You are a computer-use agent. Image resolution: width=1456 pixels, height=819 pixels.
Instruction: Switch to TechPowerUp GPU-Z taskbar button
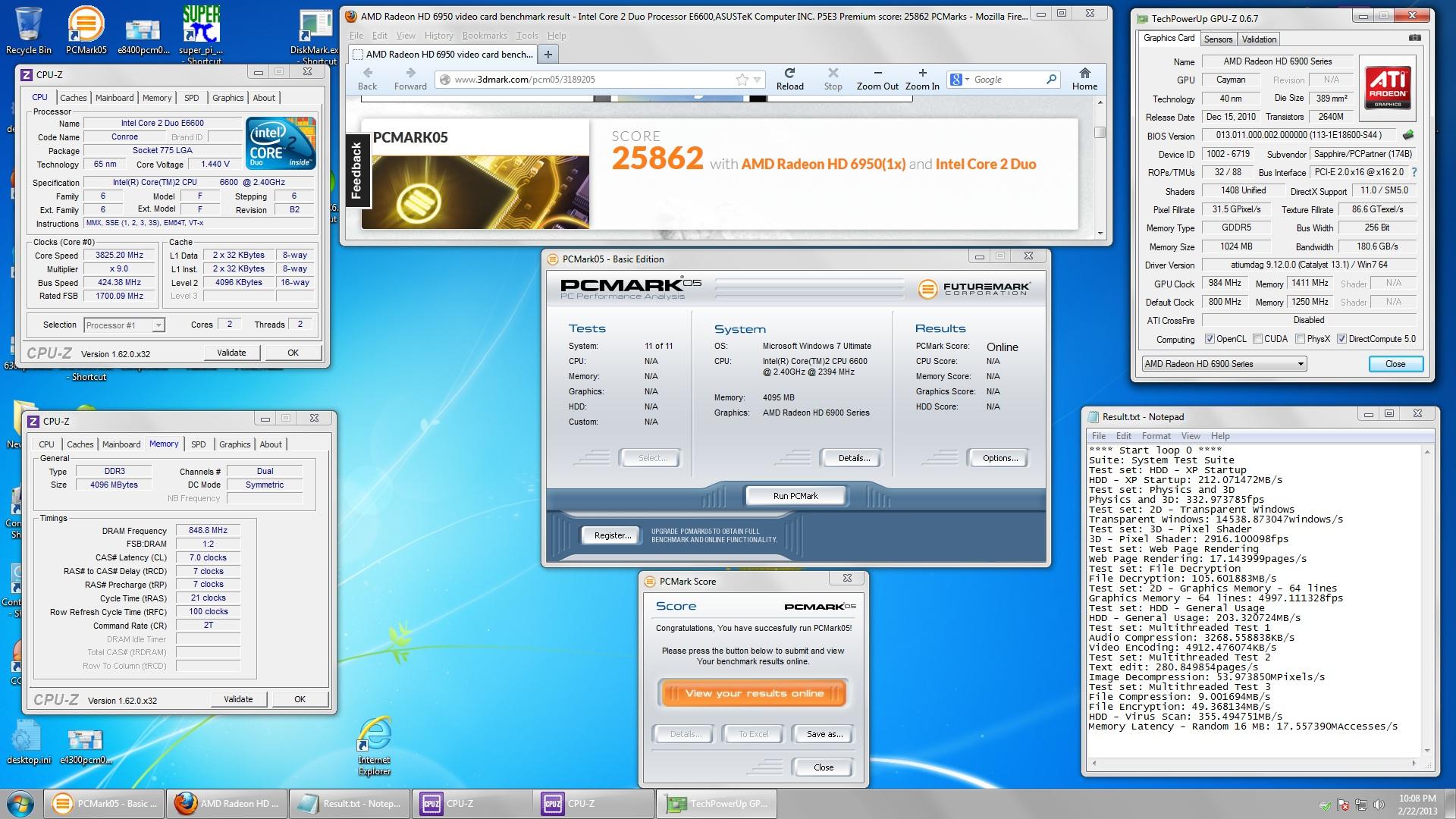[x=718, y=804]
